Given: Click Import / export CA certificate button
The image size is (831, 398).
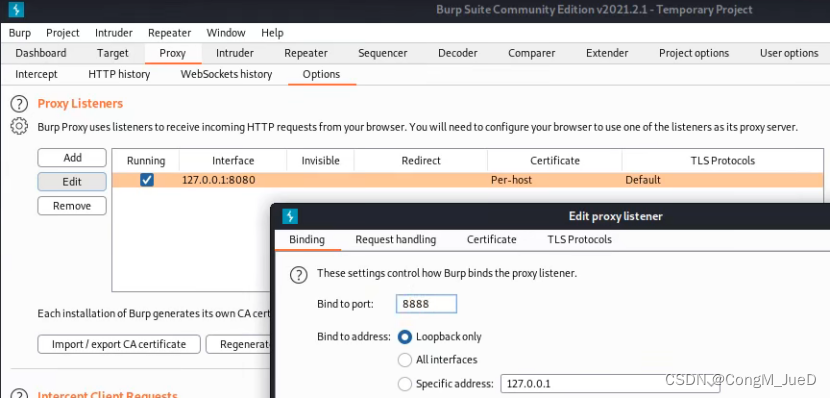Looking at the screenshot, I should [119, 344].
